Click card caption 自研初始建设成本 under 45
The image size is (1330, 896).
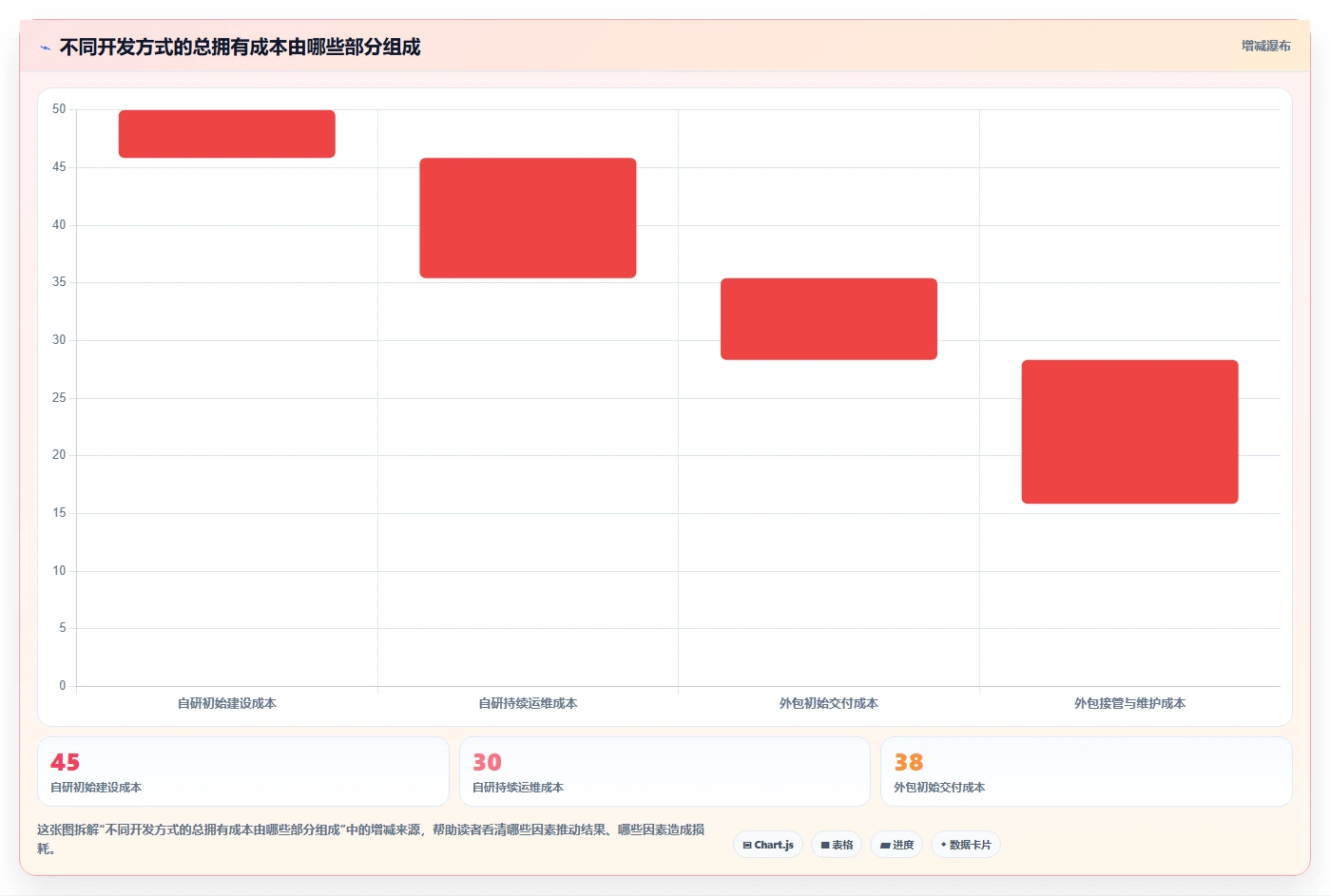click(96, 788)
